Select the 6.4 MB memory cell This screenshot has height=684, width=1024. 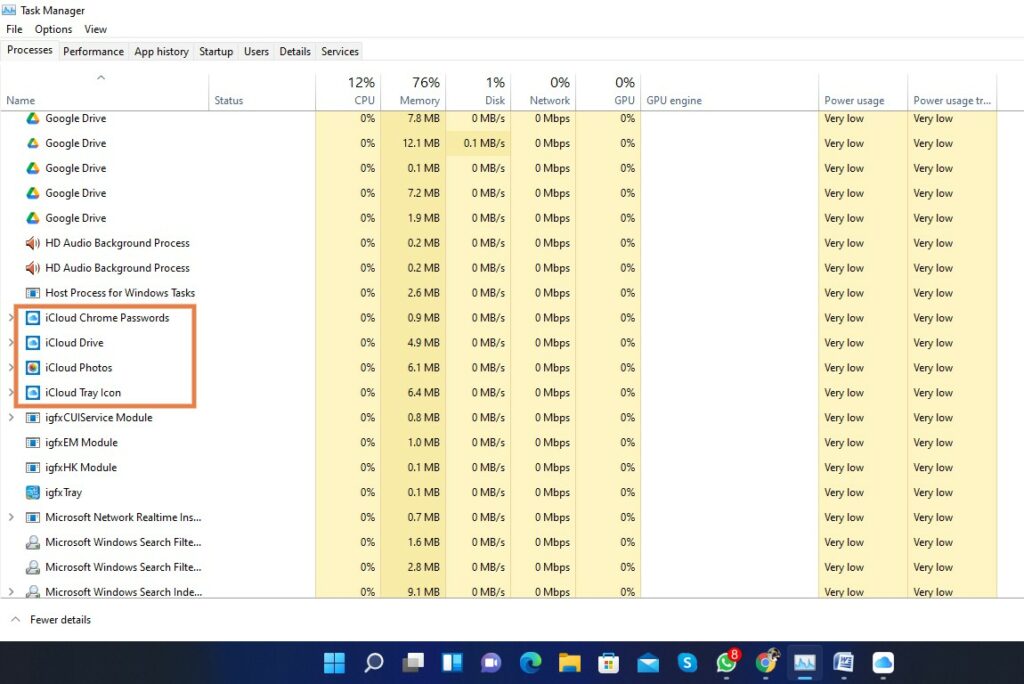pos(413,393)
